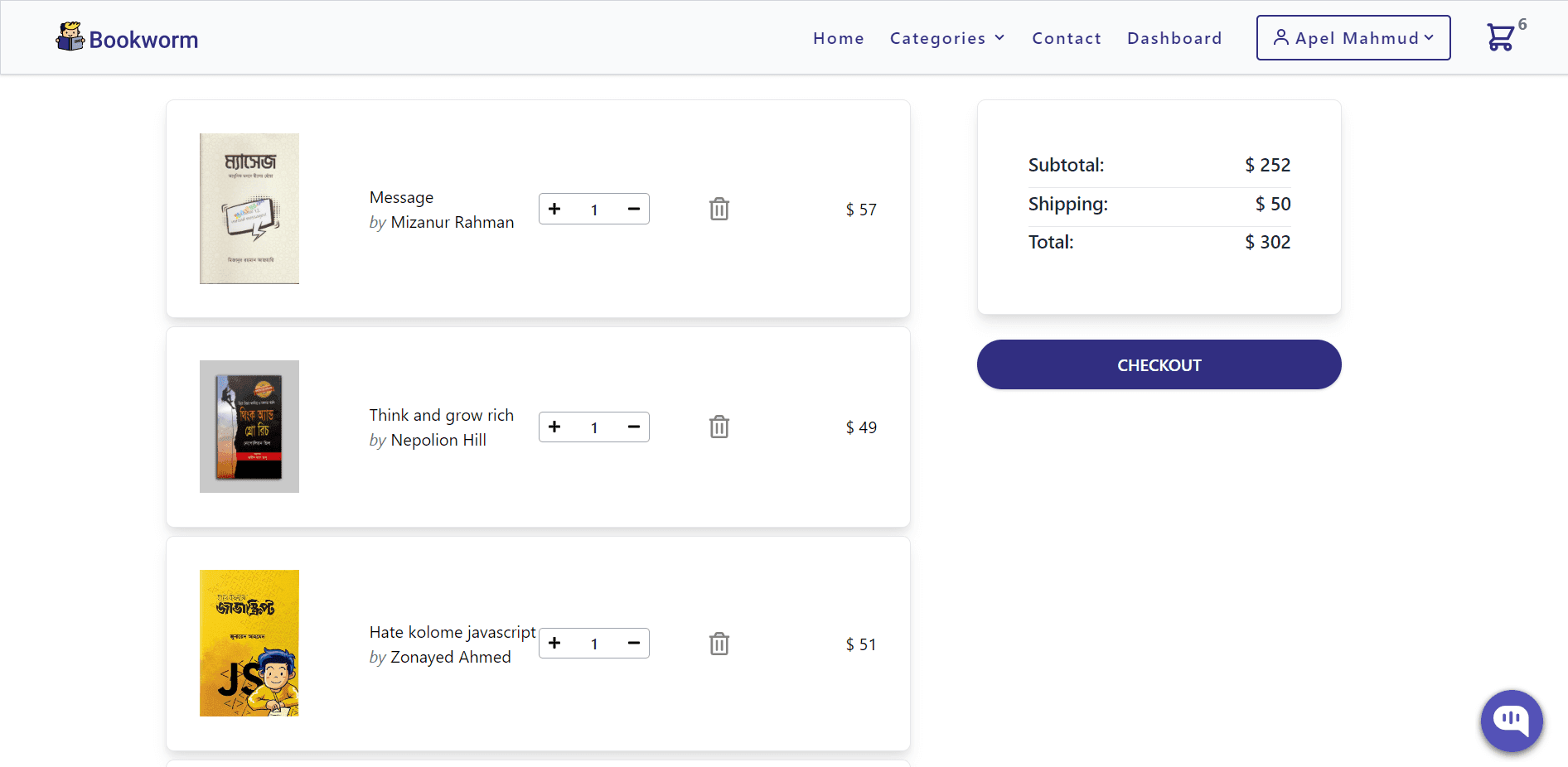View the Message book cover thumbnail

249,209
